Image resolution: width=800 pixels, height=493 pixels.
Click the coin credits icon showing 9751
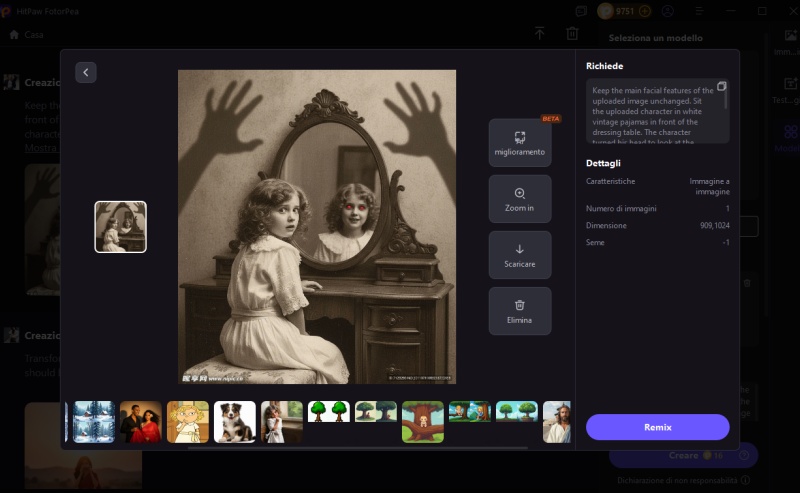[x=606, y=11]
